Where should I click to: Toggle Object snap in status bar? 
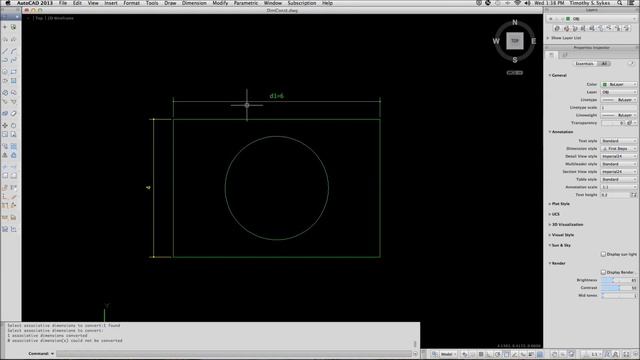pos(506,354)
